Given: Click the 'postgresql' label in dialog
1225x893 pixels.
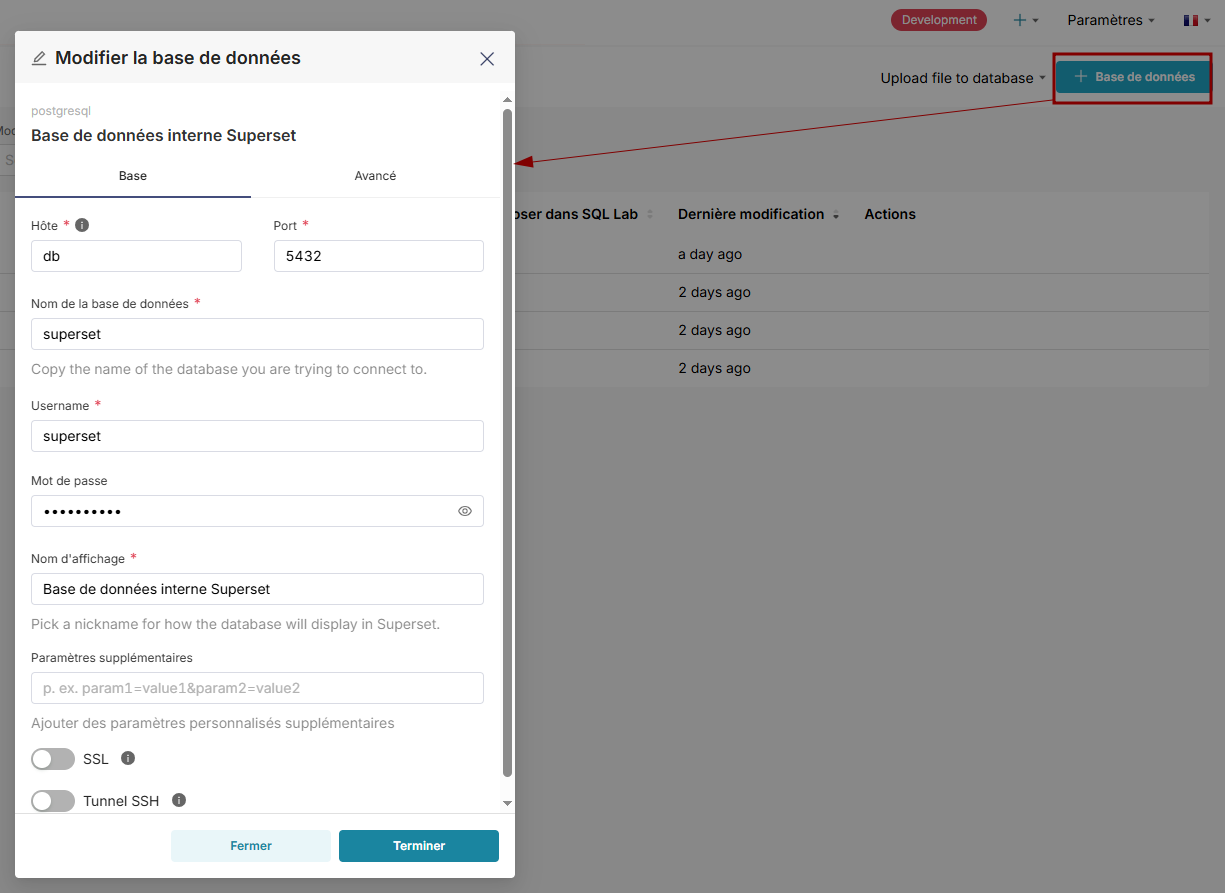Looking at the screenshot, I should (x=61, y=111).
